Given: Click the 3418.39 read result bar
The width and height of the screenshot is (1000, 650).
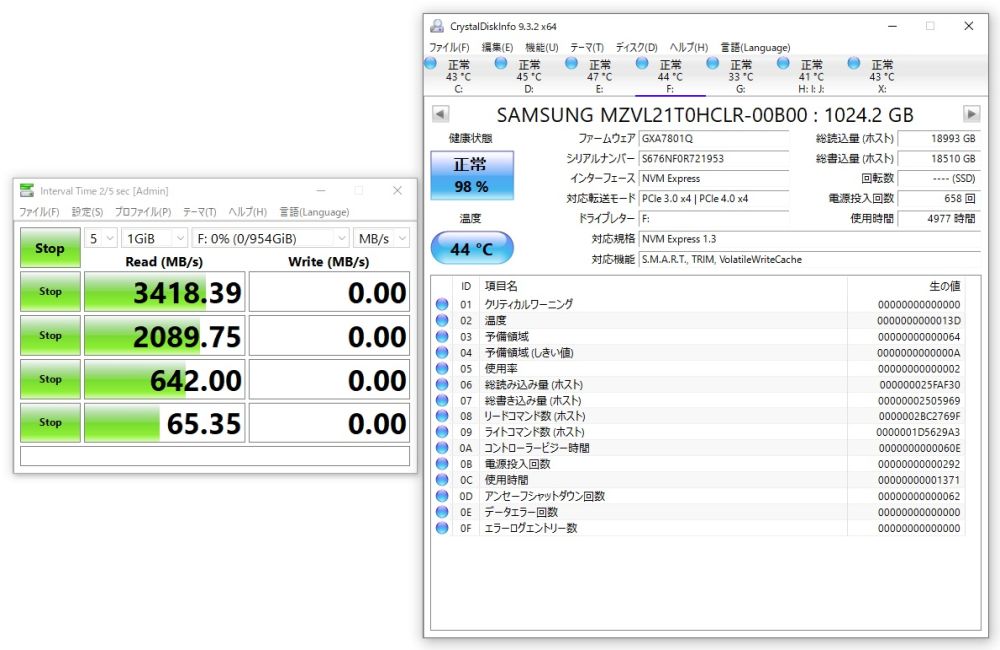Looking at the screenshot, I should [x=165, y=292].
